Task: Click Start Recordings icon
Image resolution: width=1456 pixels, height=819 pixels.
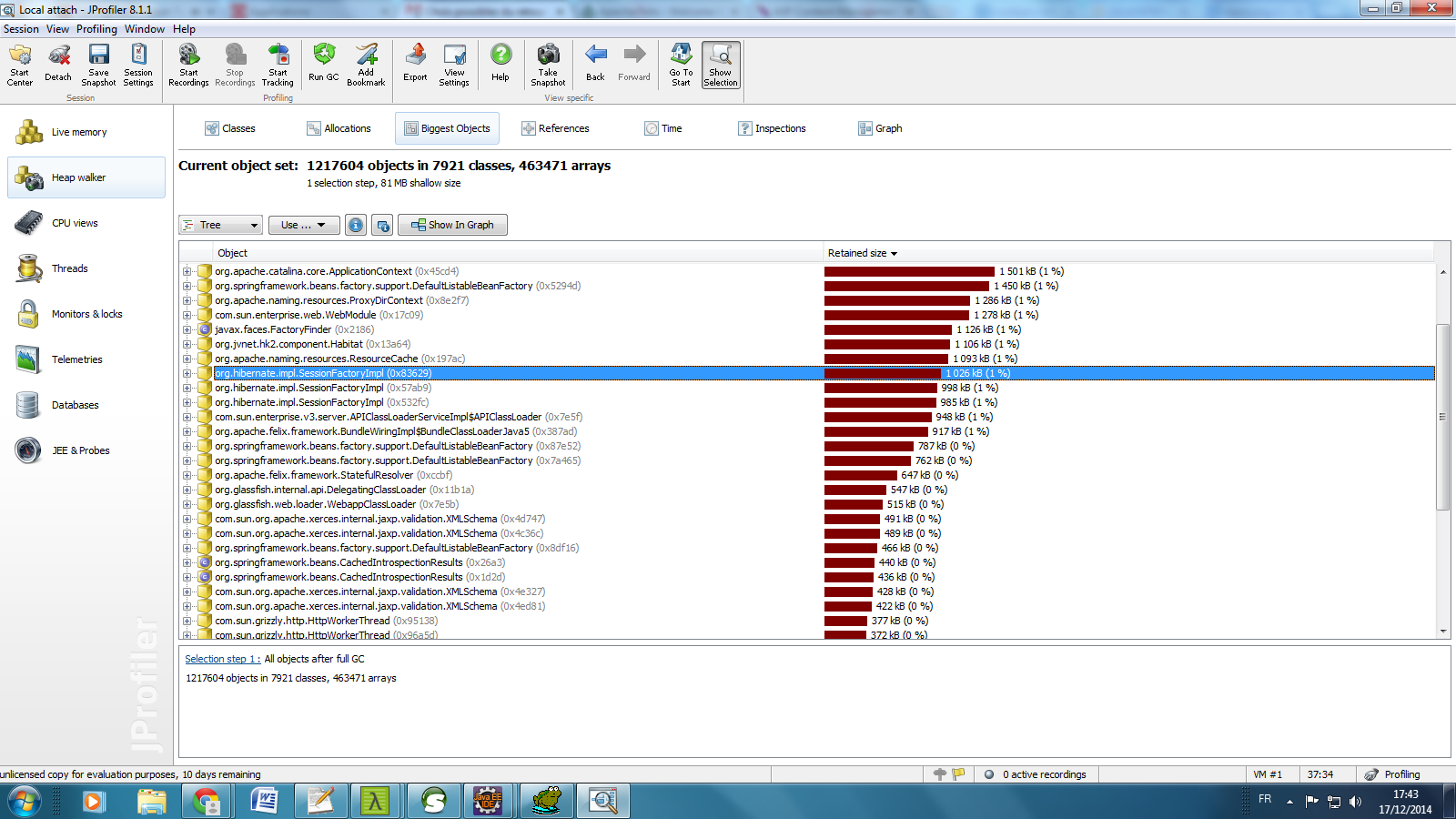Action: tap(188, 65)
